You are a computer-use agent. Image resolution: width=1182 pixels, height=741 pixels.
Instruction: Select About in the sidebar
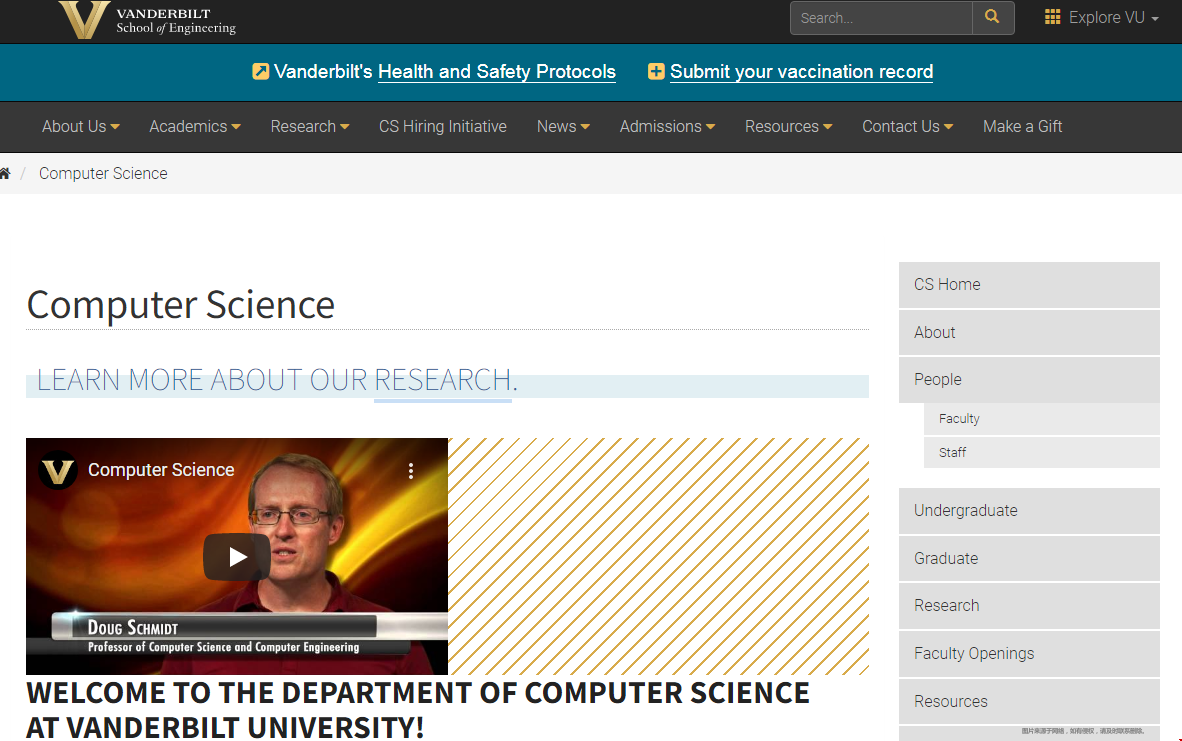tap(1029, 332)
